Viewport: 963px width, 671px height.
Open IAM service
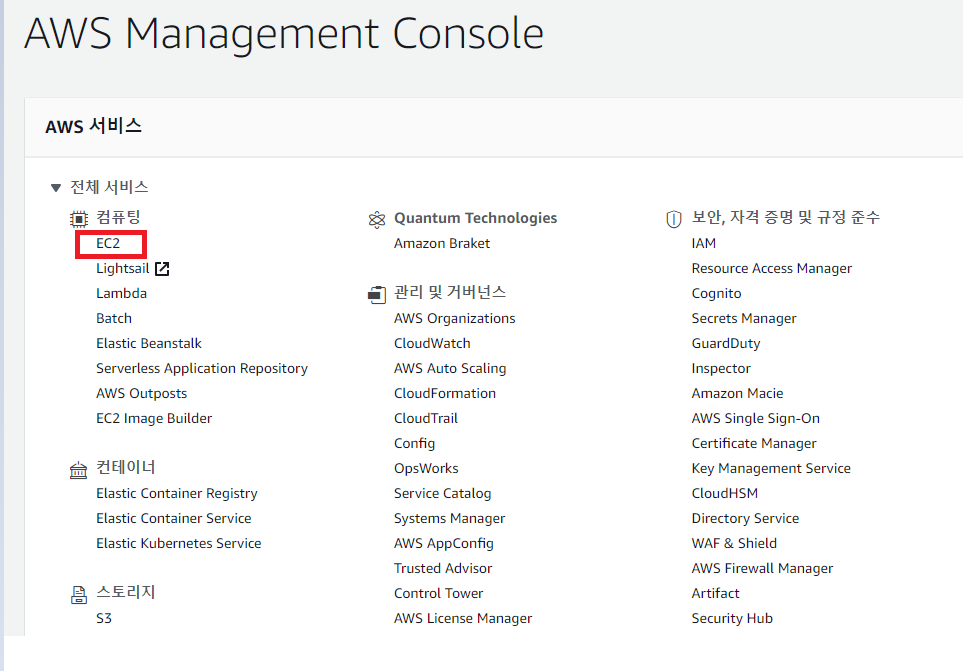point(704,244)
